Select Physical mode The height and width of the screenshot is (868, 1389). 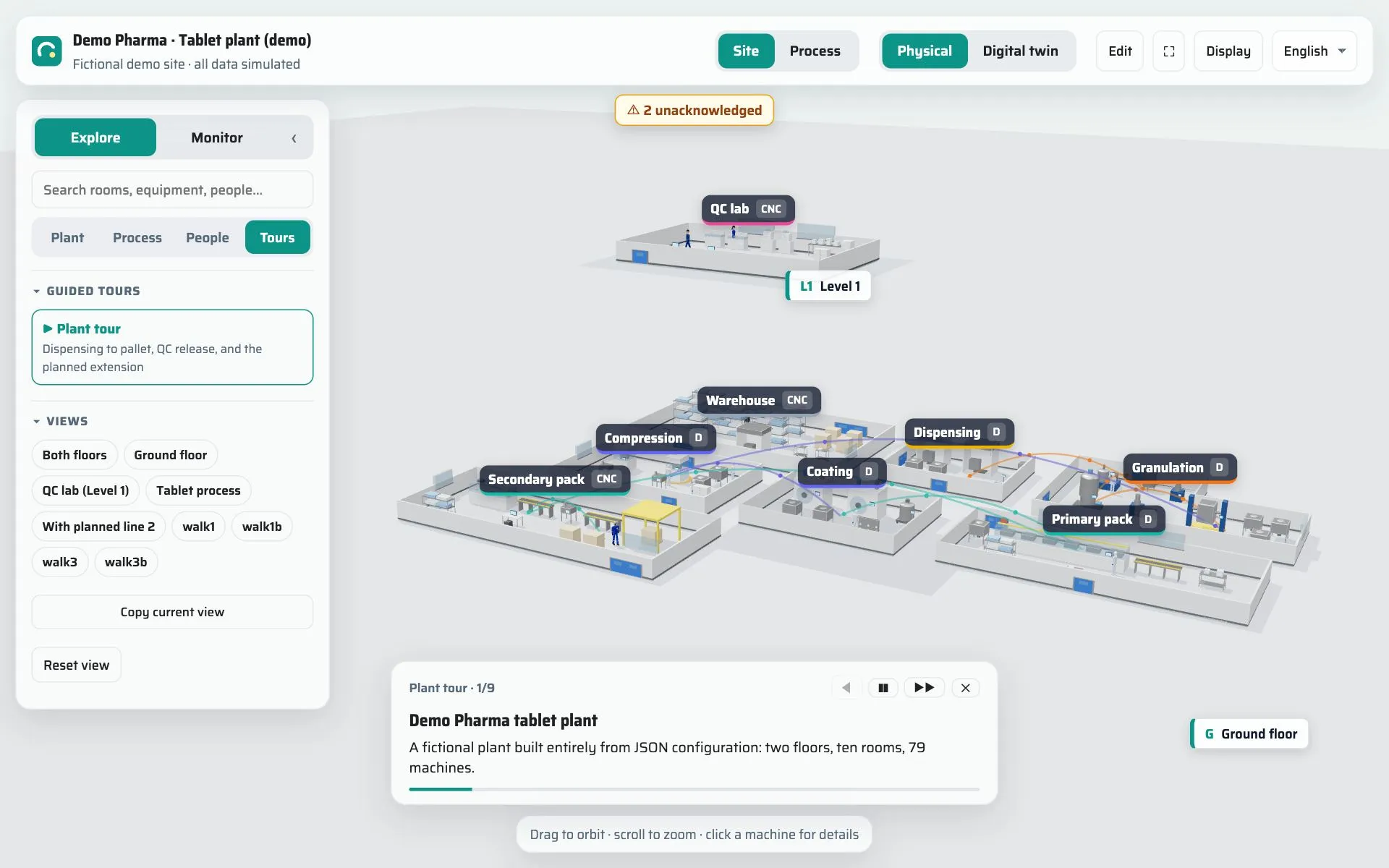coord(924,51)
